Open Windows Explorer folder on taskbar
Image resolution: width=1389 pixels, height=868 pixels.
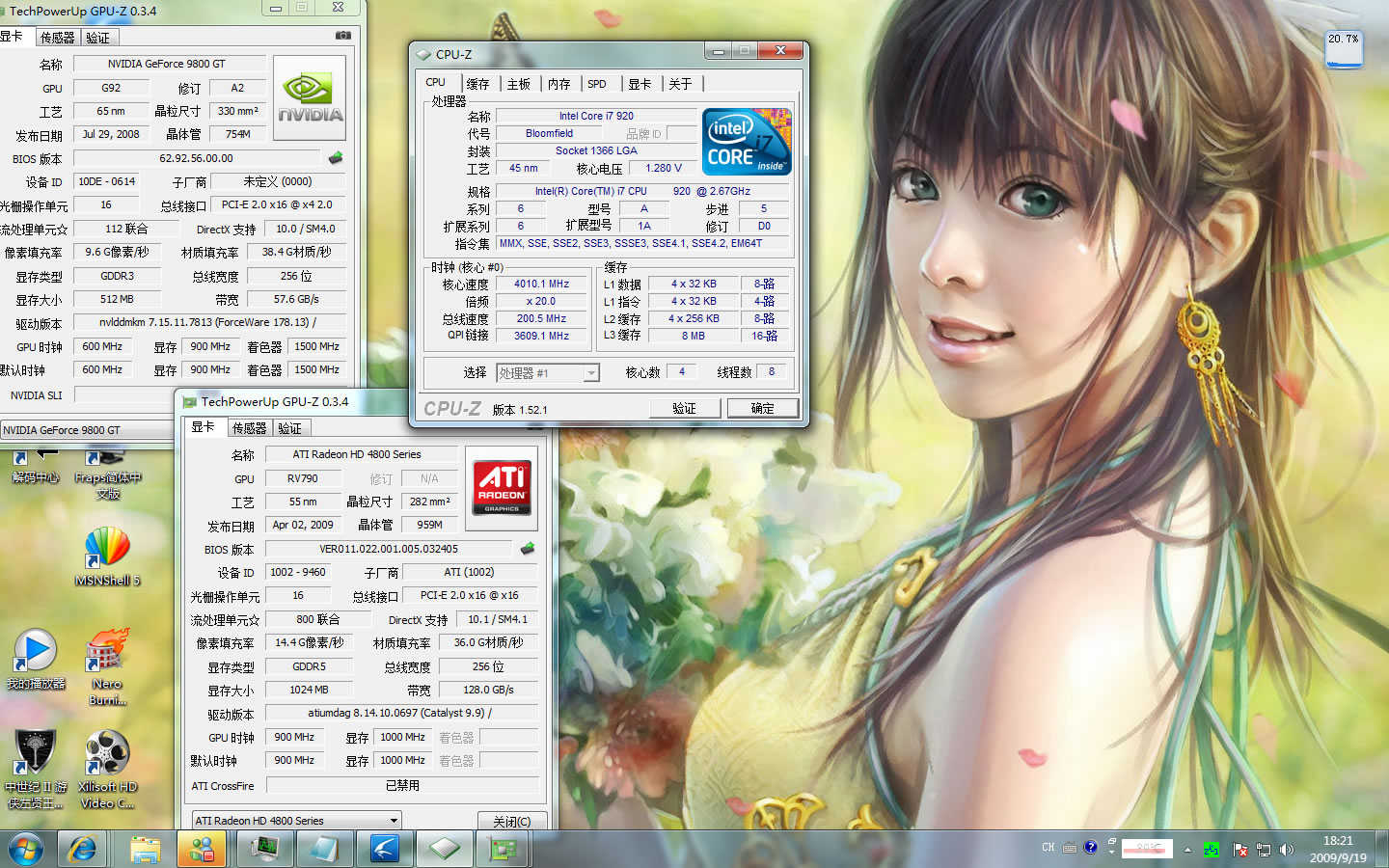point(145,849)
